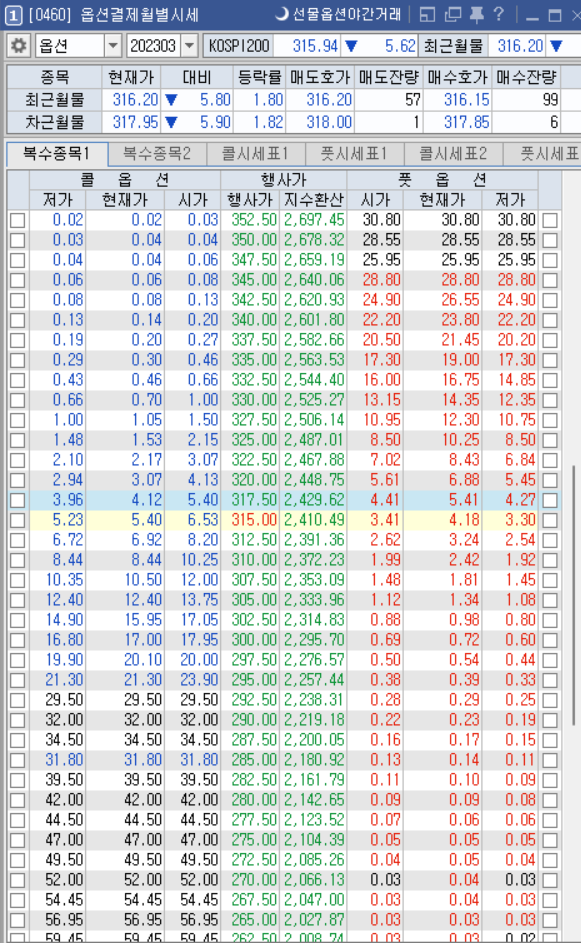Open the 콜시세표1 tab
This screenshot has width=581, height=943.
coord(255,154)
